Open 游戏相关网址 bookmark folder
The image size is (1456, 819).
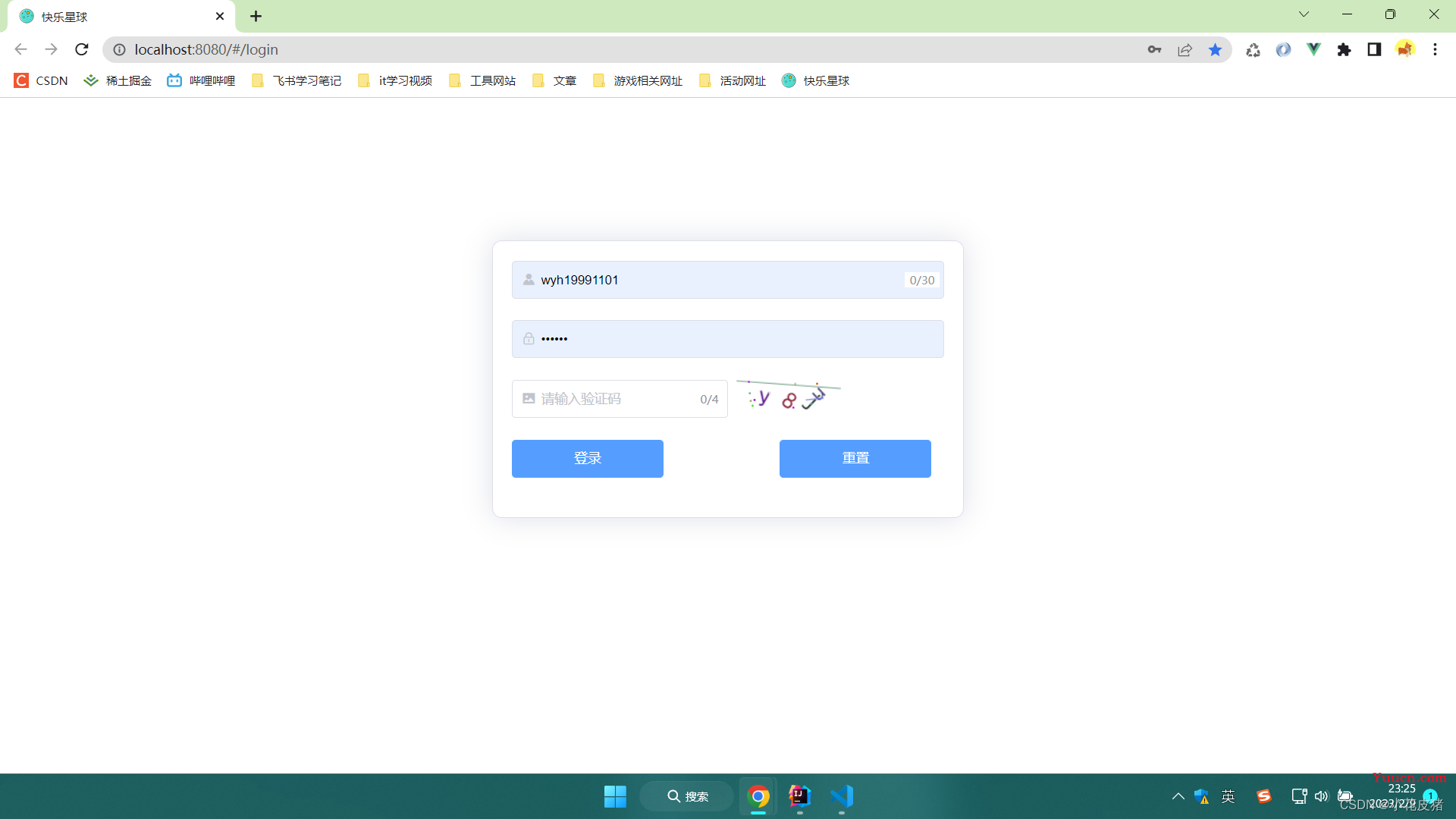(x=638, y=80)
